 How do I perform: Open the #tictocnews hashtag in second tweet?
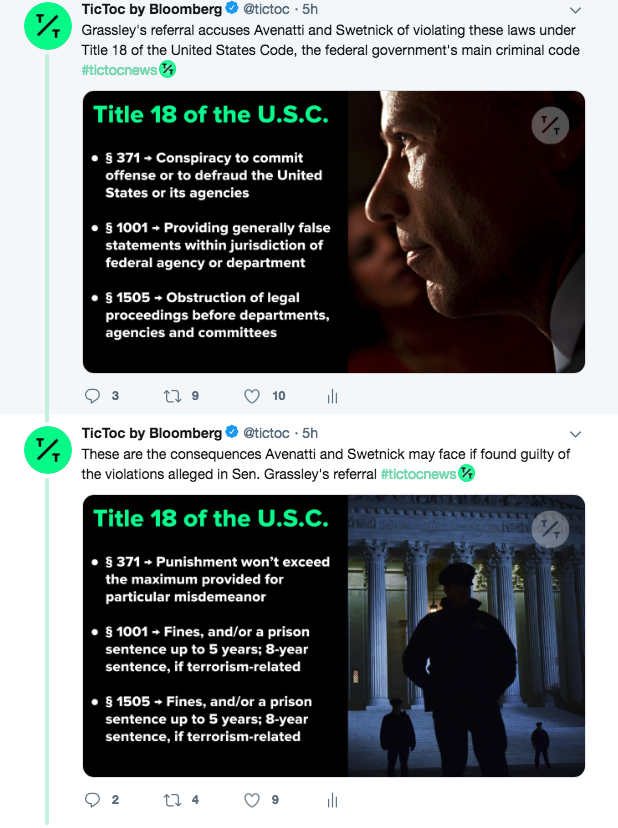click(x=418, y=473)
